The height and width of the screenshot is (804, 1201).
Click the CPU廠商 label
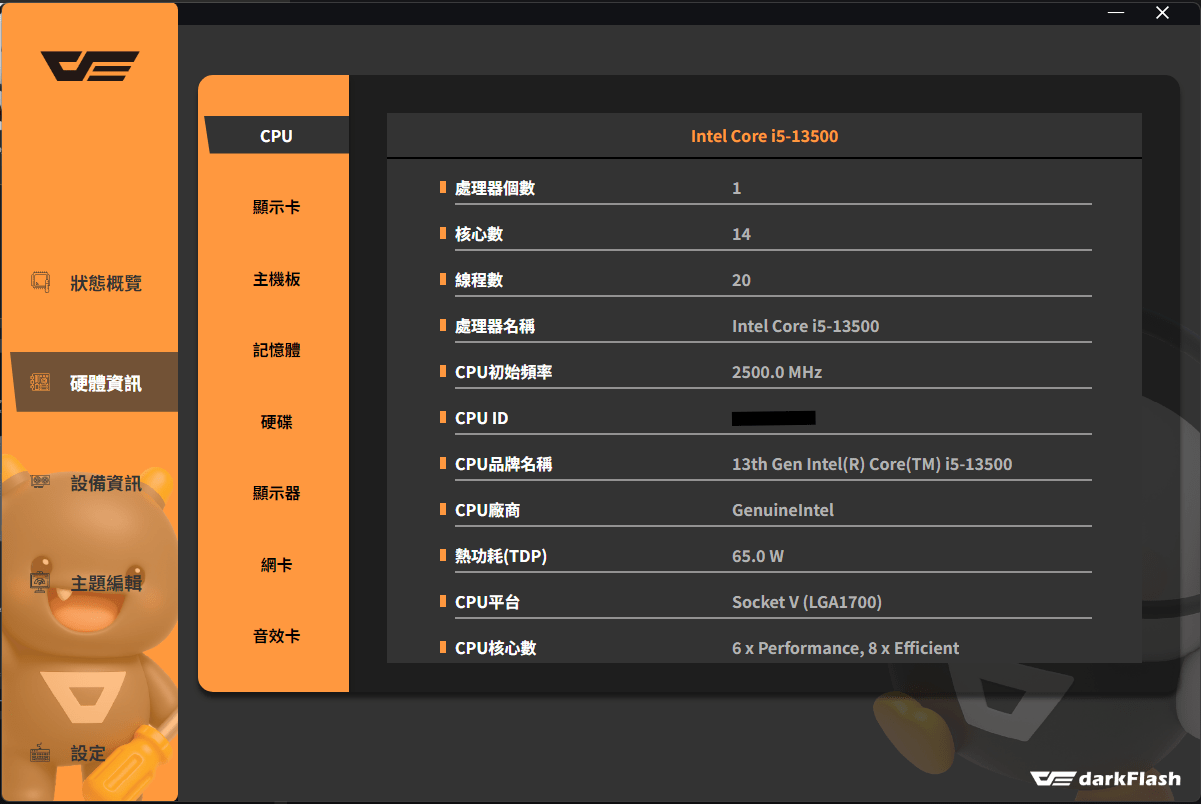pyautogui.click(x=487, y=510)
